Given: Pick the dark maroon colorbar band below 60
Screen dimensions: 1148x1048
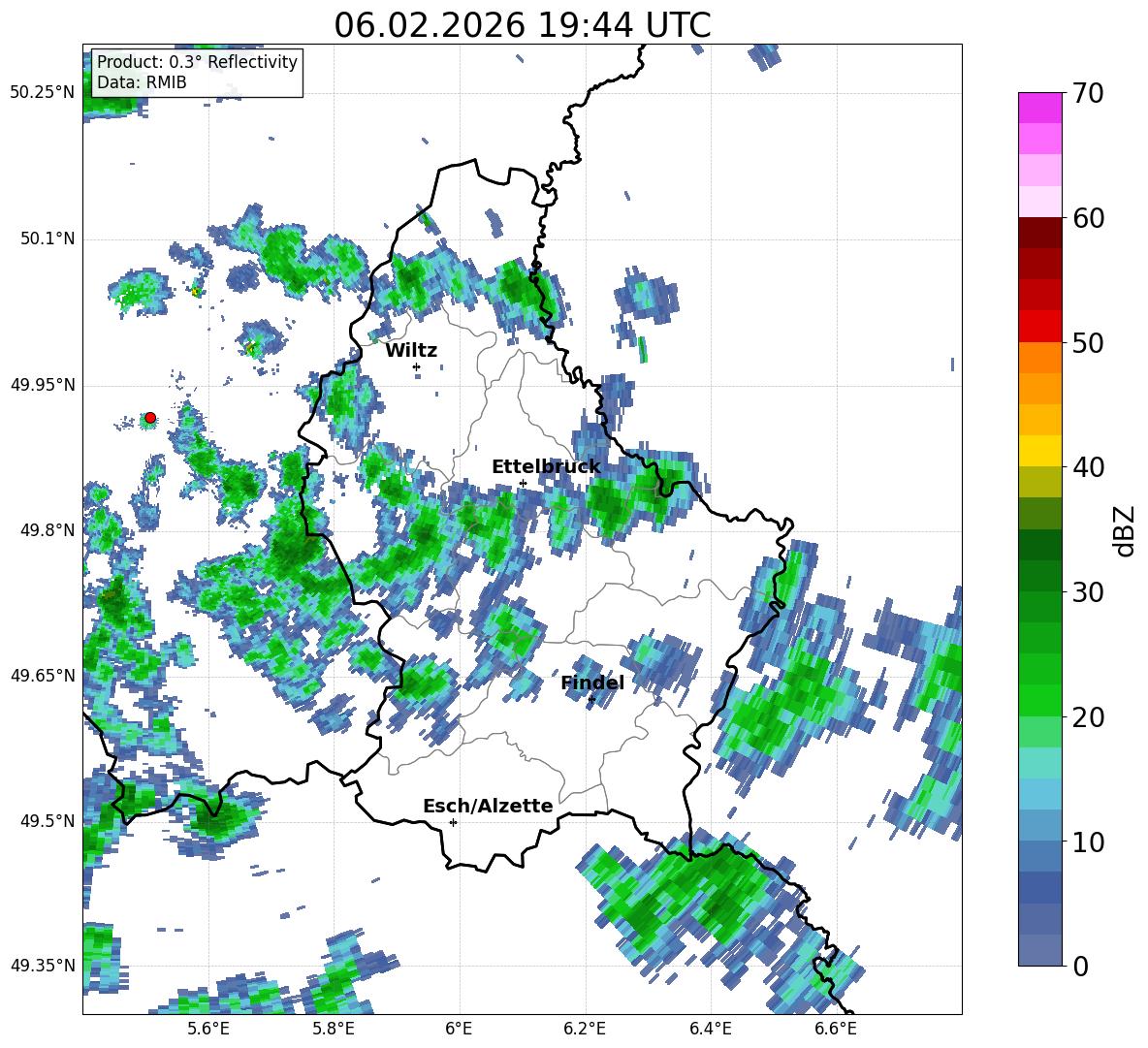Looking at the screenshot, I should tap(1039, 233).
